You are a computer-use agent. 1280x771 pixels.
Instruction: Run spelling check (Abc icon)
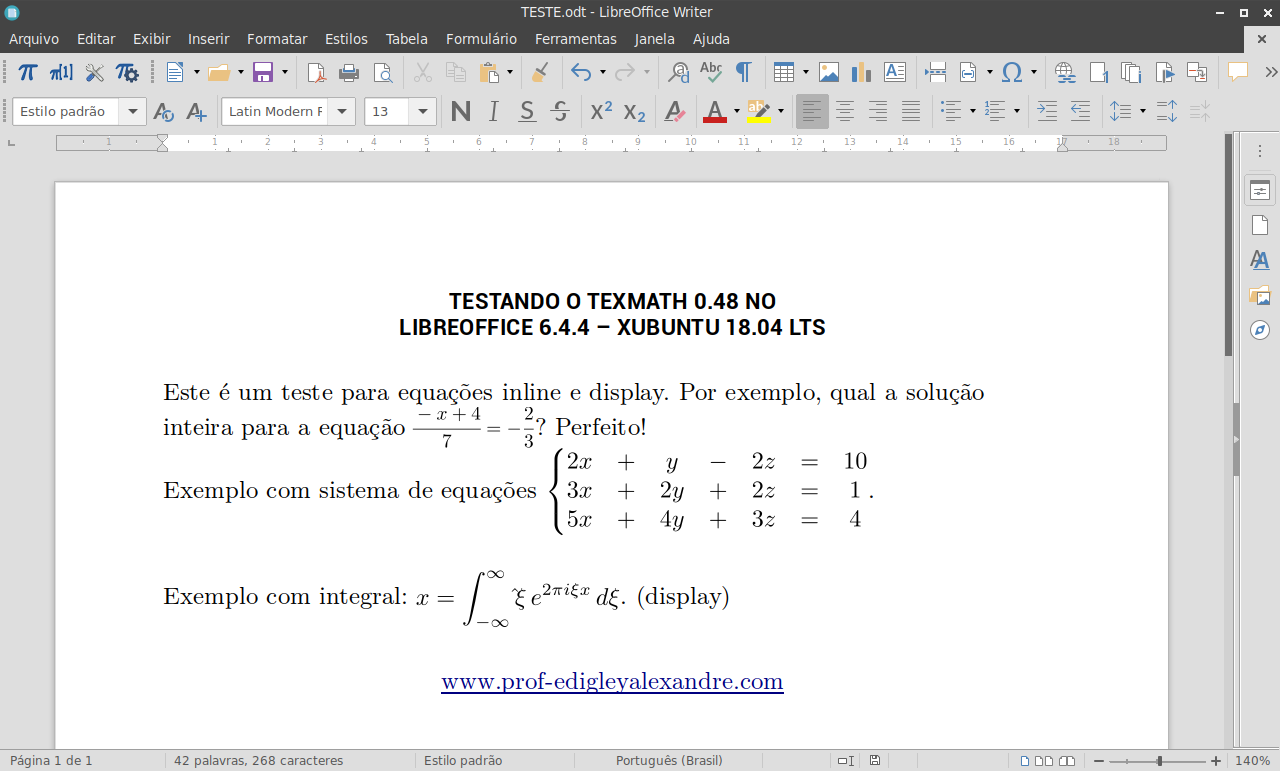(x=711, y=72)
